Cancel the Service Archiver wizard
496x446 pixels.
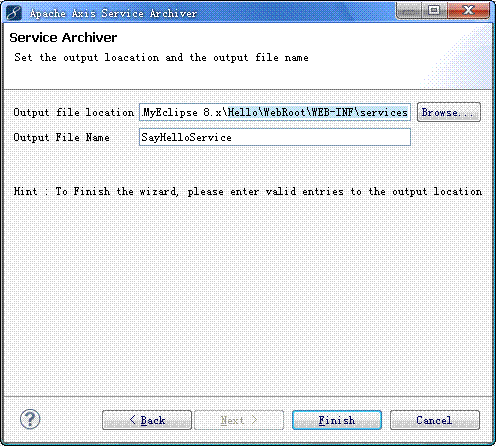(x=435, y=420)
